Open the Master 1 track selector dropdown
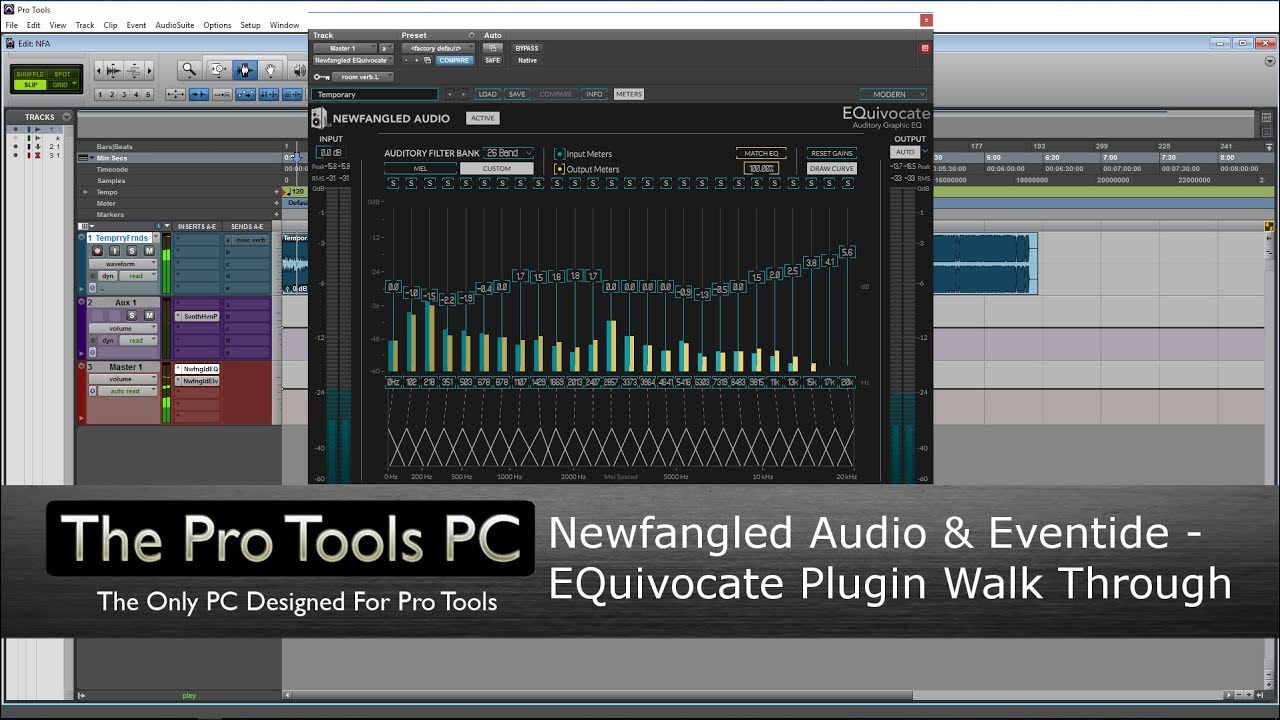Image resolution: width=1280 pixels, height=720 pixels. click(344, 48)
